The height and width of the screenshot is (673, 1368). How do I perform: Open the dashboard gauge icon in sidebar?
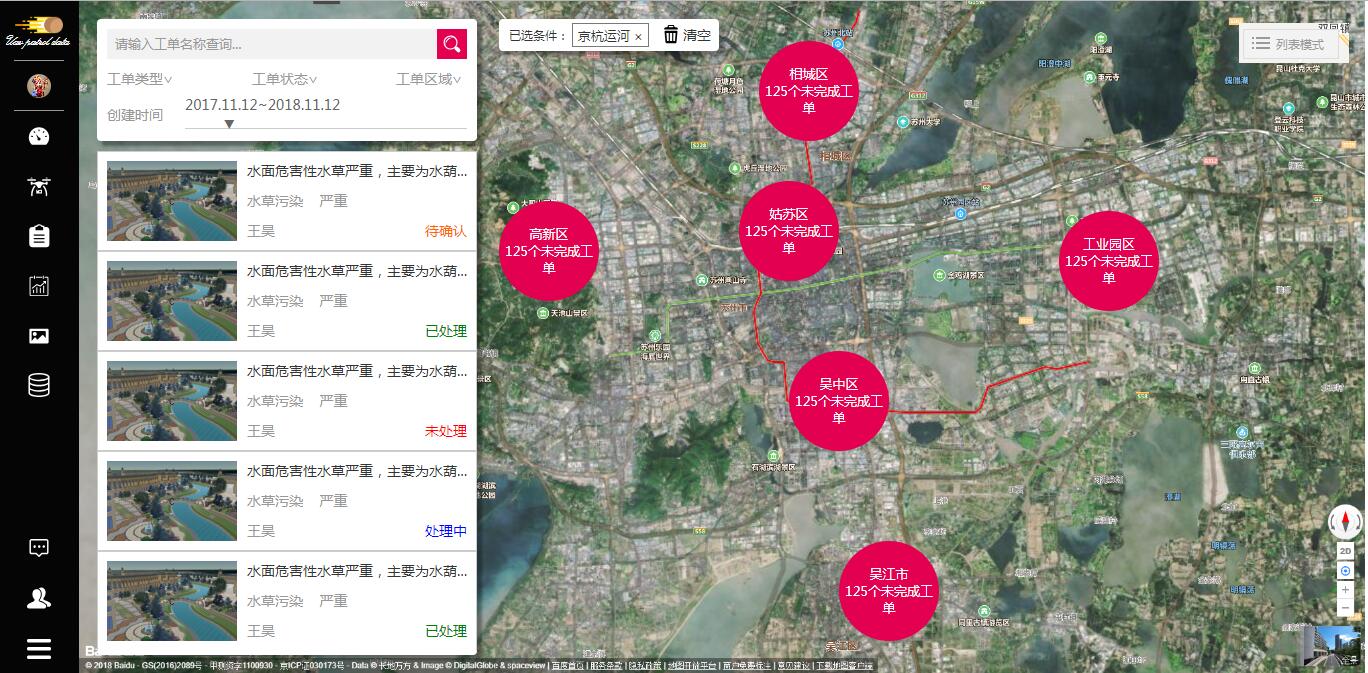pos(39,137)
